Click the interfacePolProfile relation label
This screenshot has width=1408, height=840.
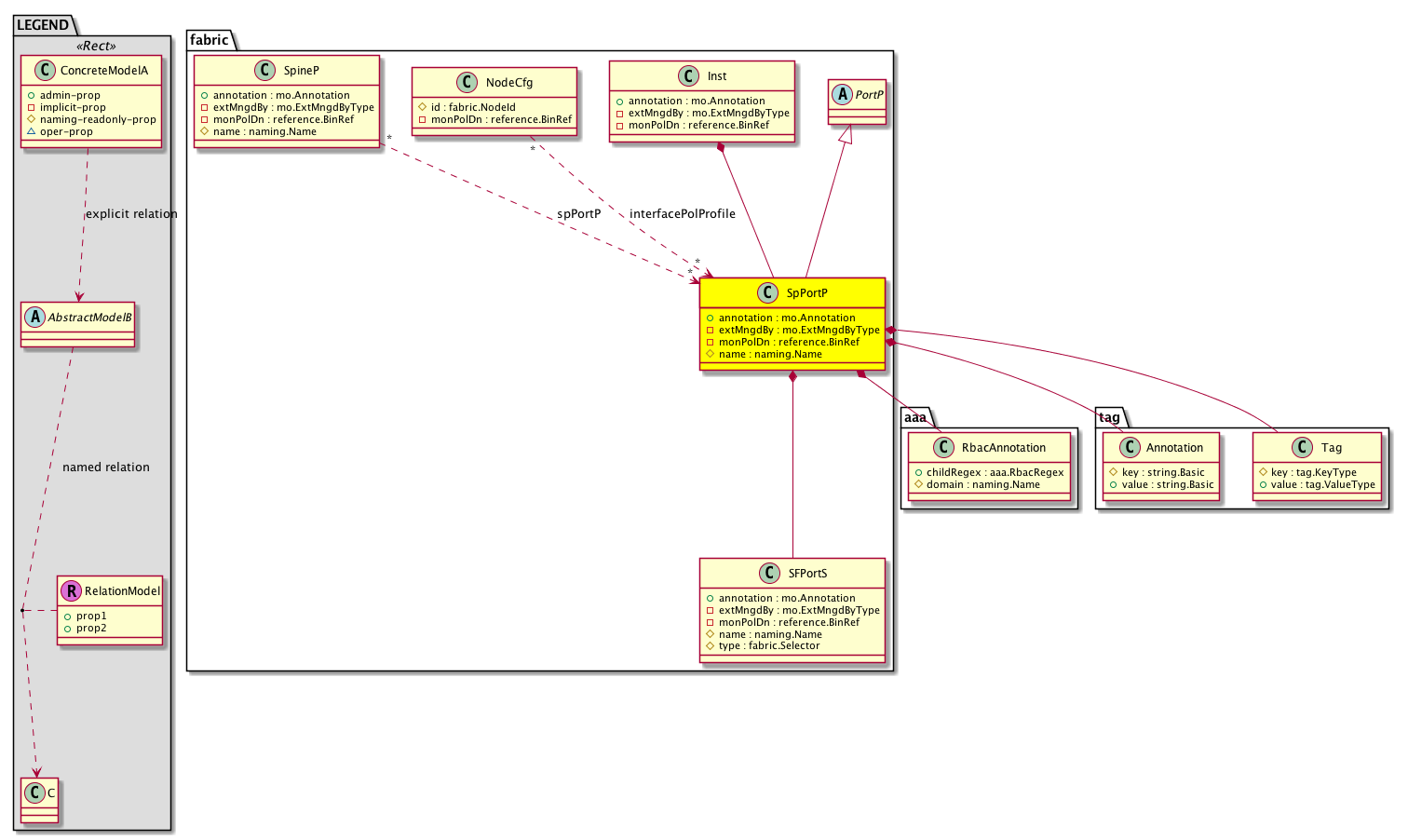point(682,214)
